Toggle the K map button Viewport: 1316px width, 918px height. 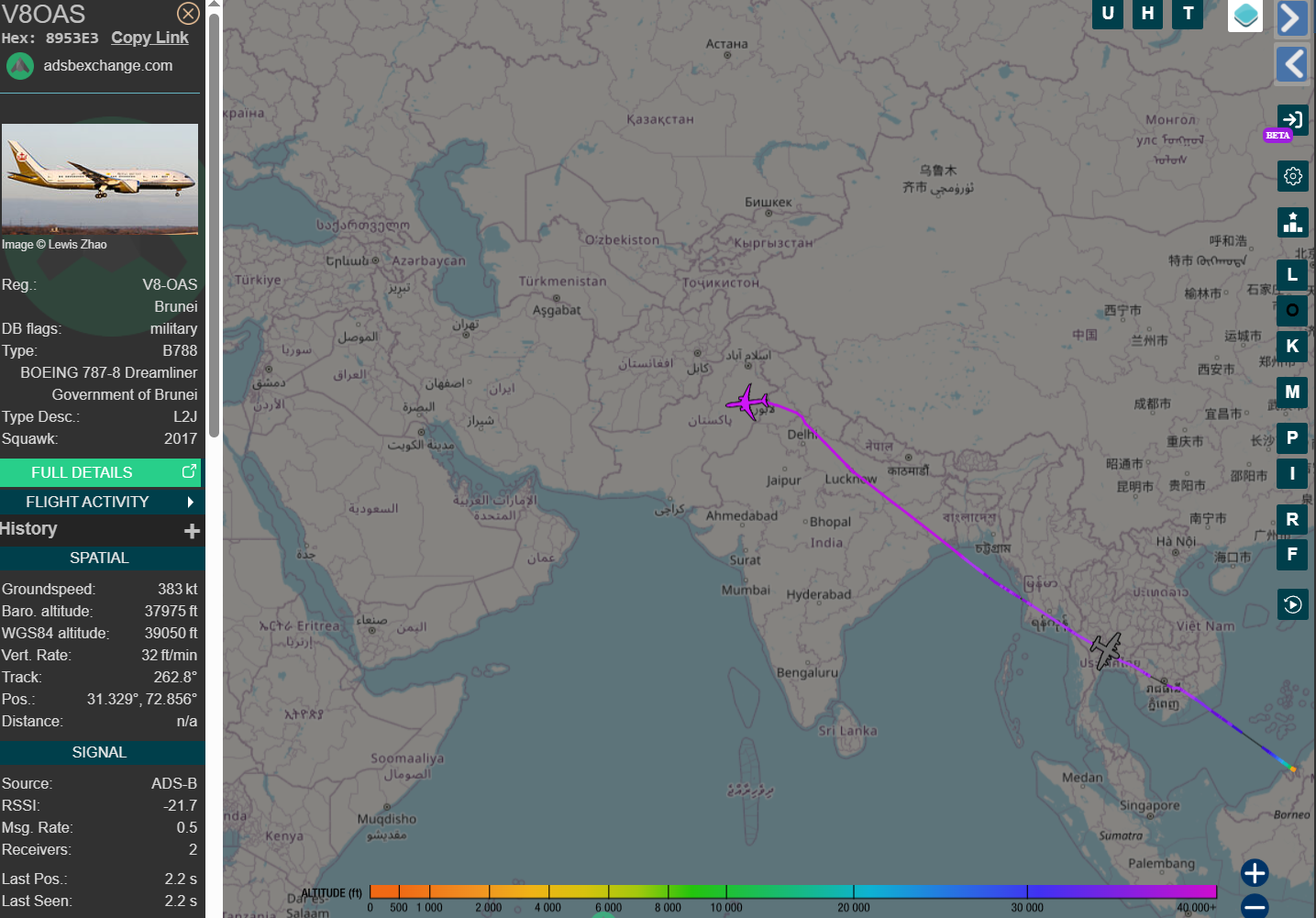1292,346
